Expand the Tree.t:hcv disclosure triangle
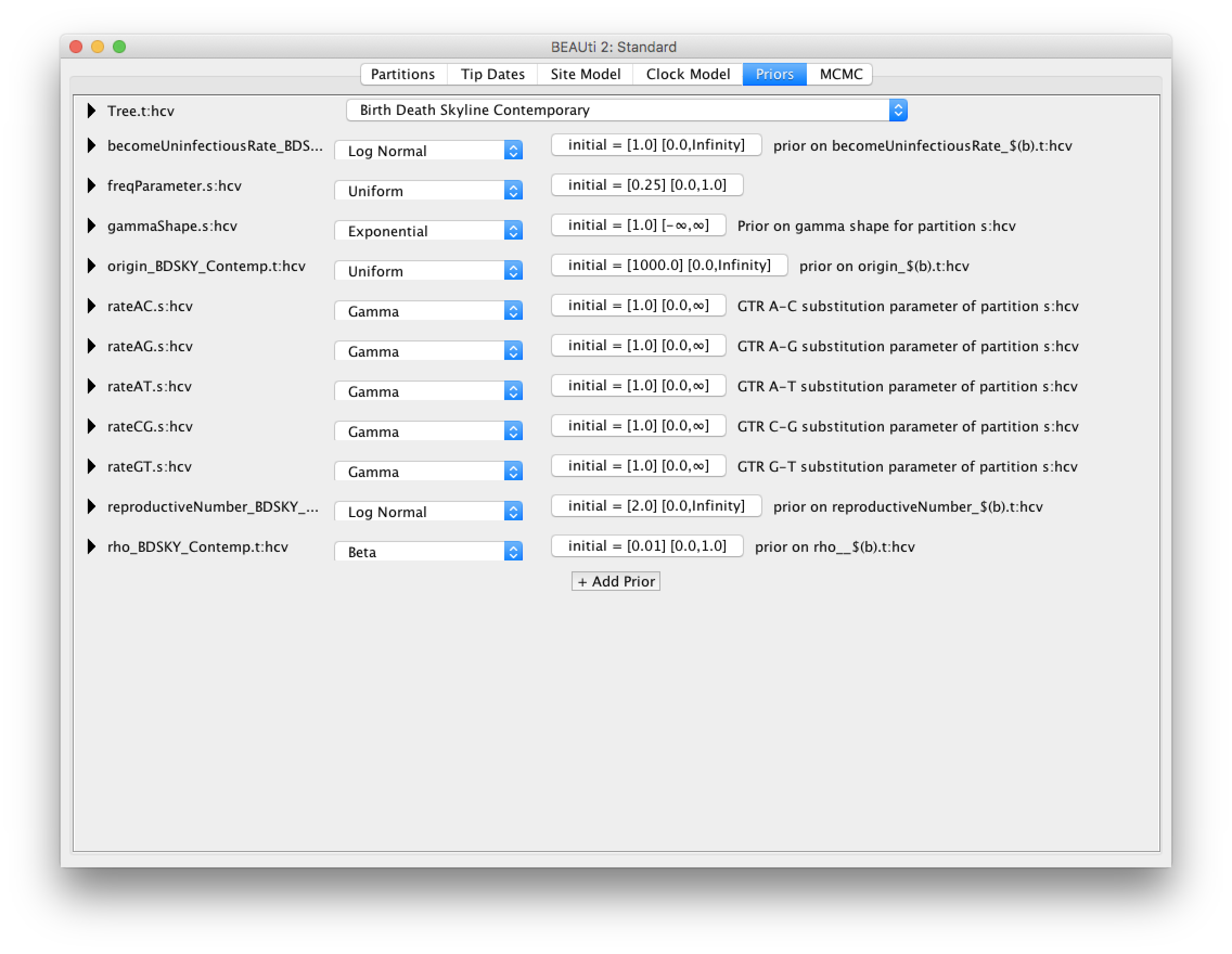This screenshot has width=1232, height=954. coord(92,111)
